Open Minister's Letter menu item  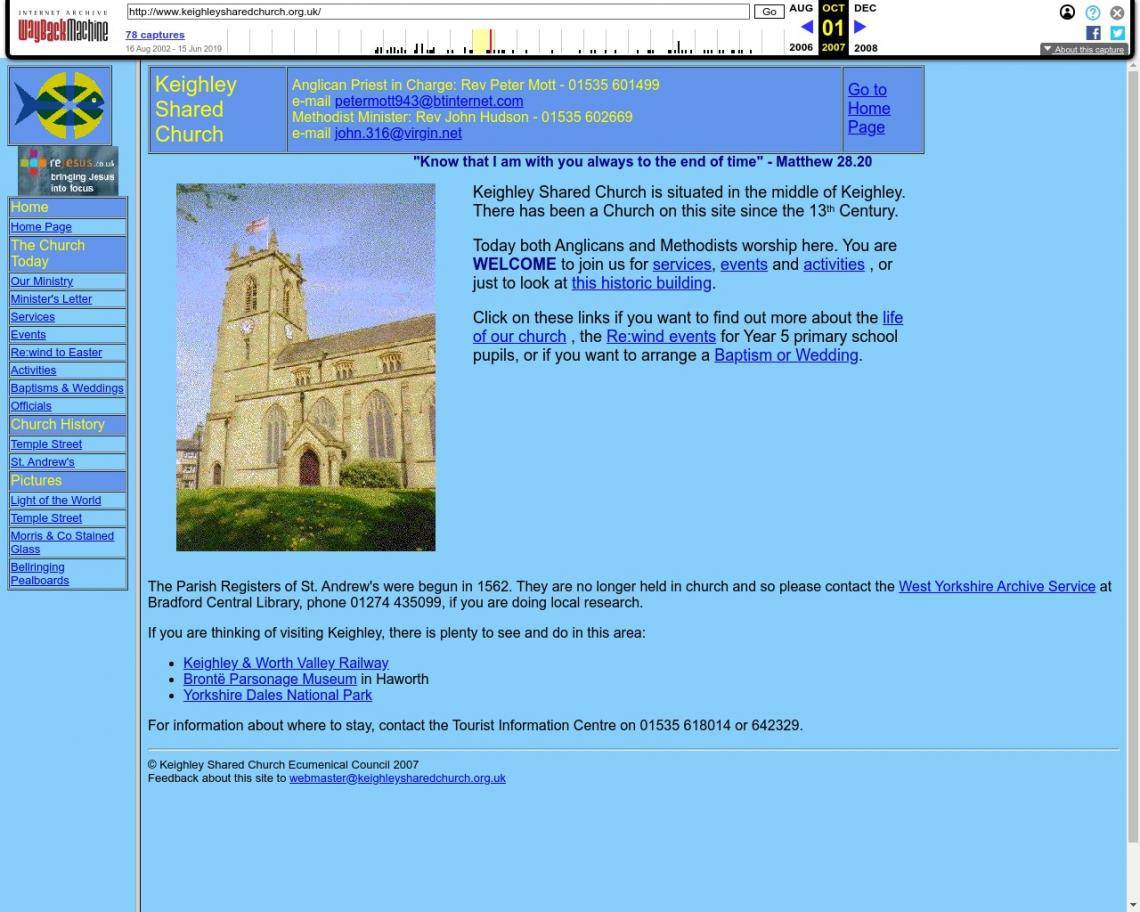click(51, 299)
